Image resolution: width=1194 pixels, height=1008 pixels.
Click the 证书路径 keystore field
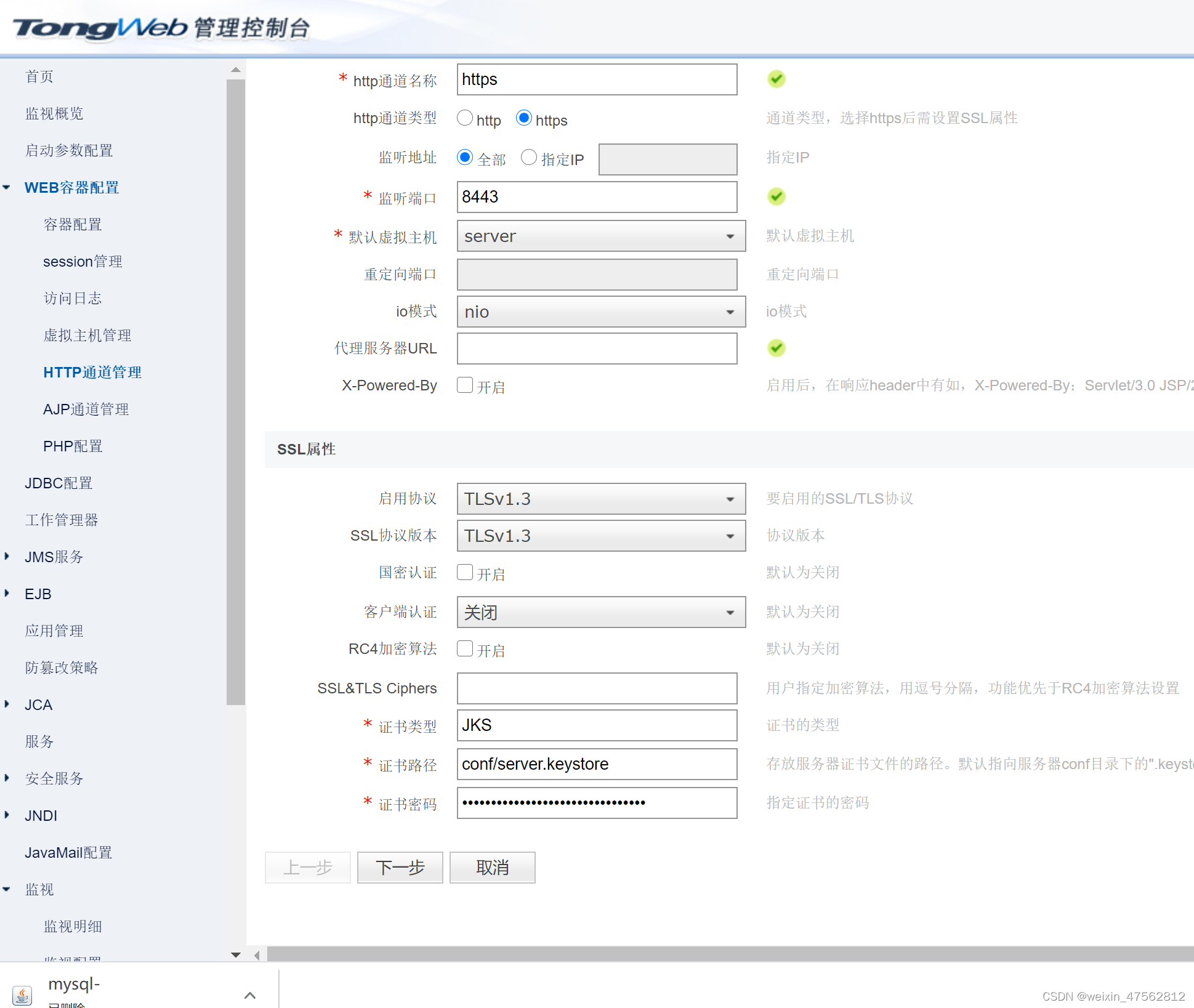[597, 764]
